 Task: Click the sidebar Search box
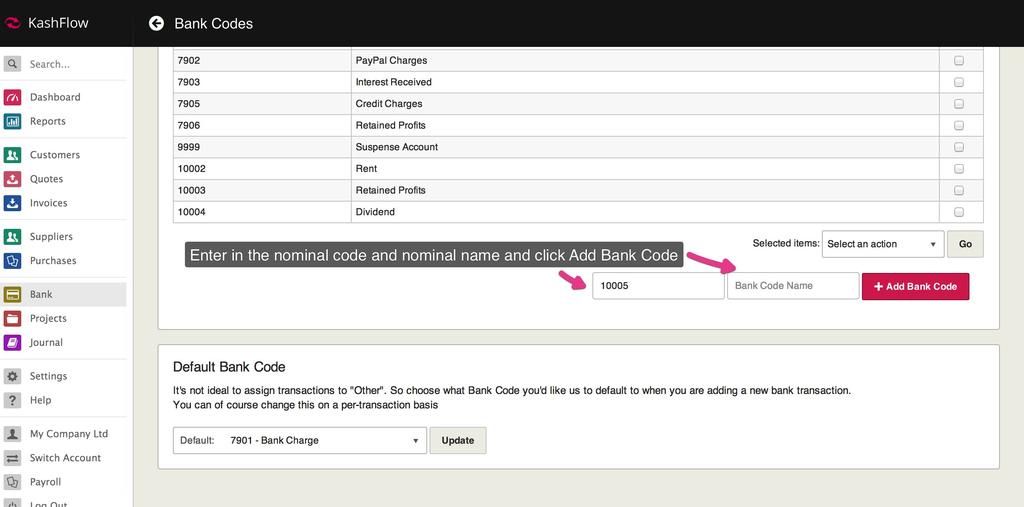tap(70, 64)
